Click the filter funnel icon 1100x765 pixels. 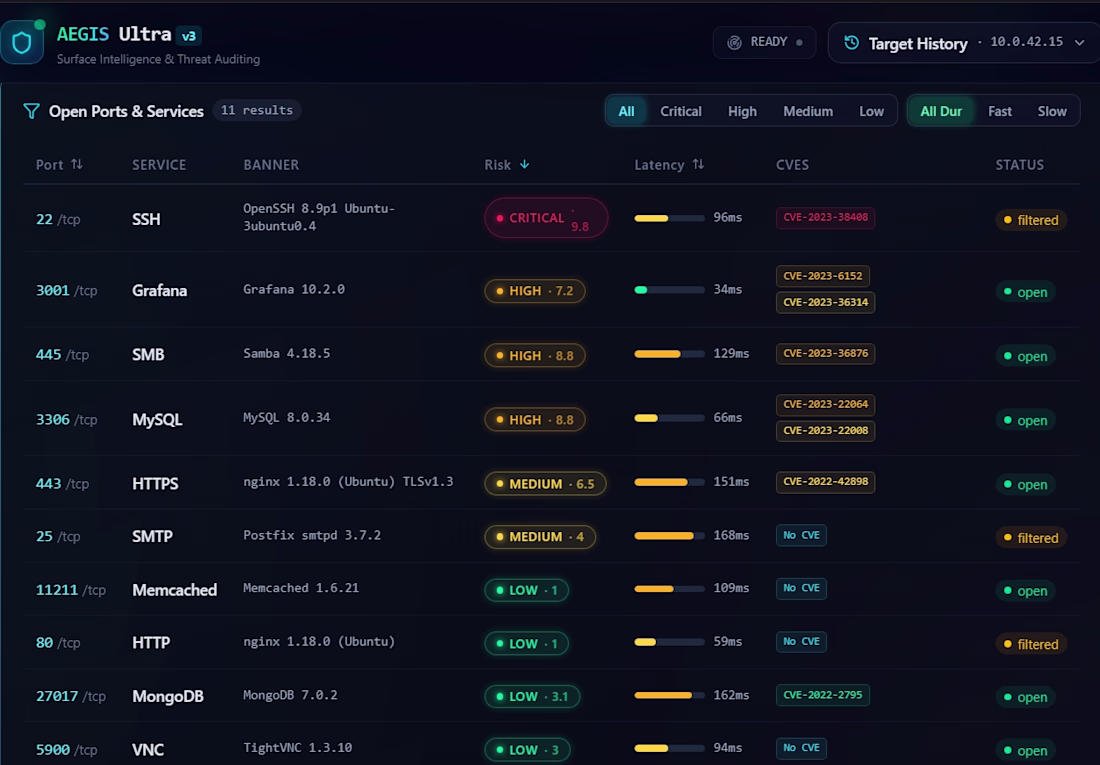(31, 111)
